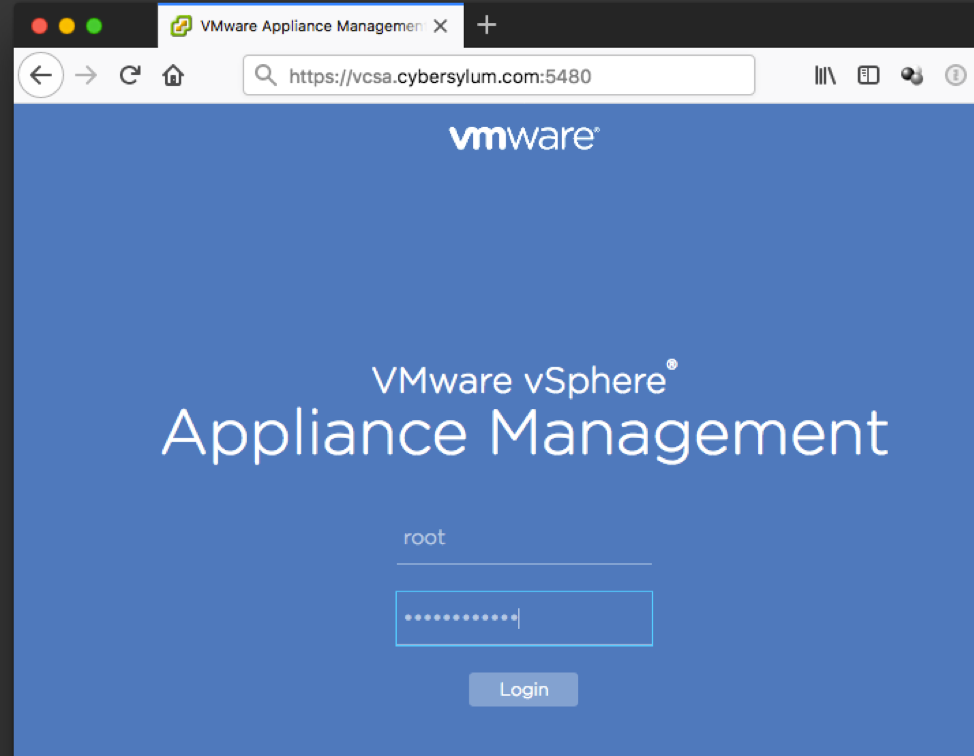Go back to the previous page
The width and height of the screenshot is (974, 756).
pos(41,76)
